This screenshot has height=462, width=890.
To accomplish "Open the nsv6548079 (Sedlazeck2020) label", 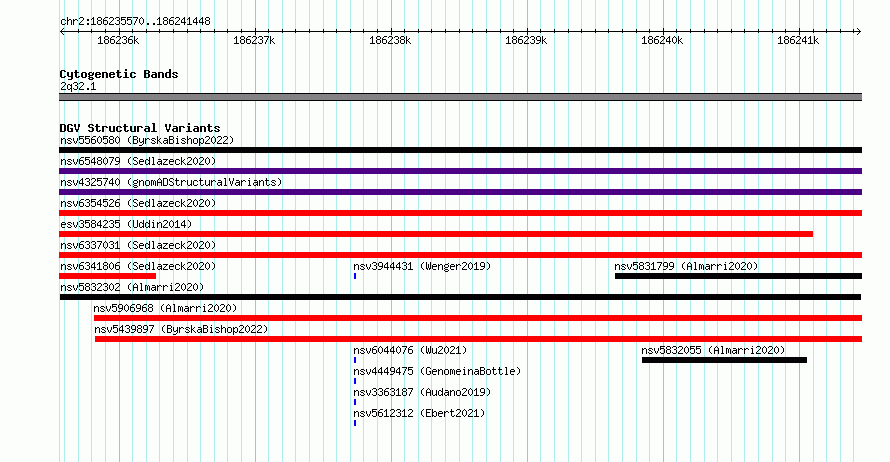I will [138, 161].
